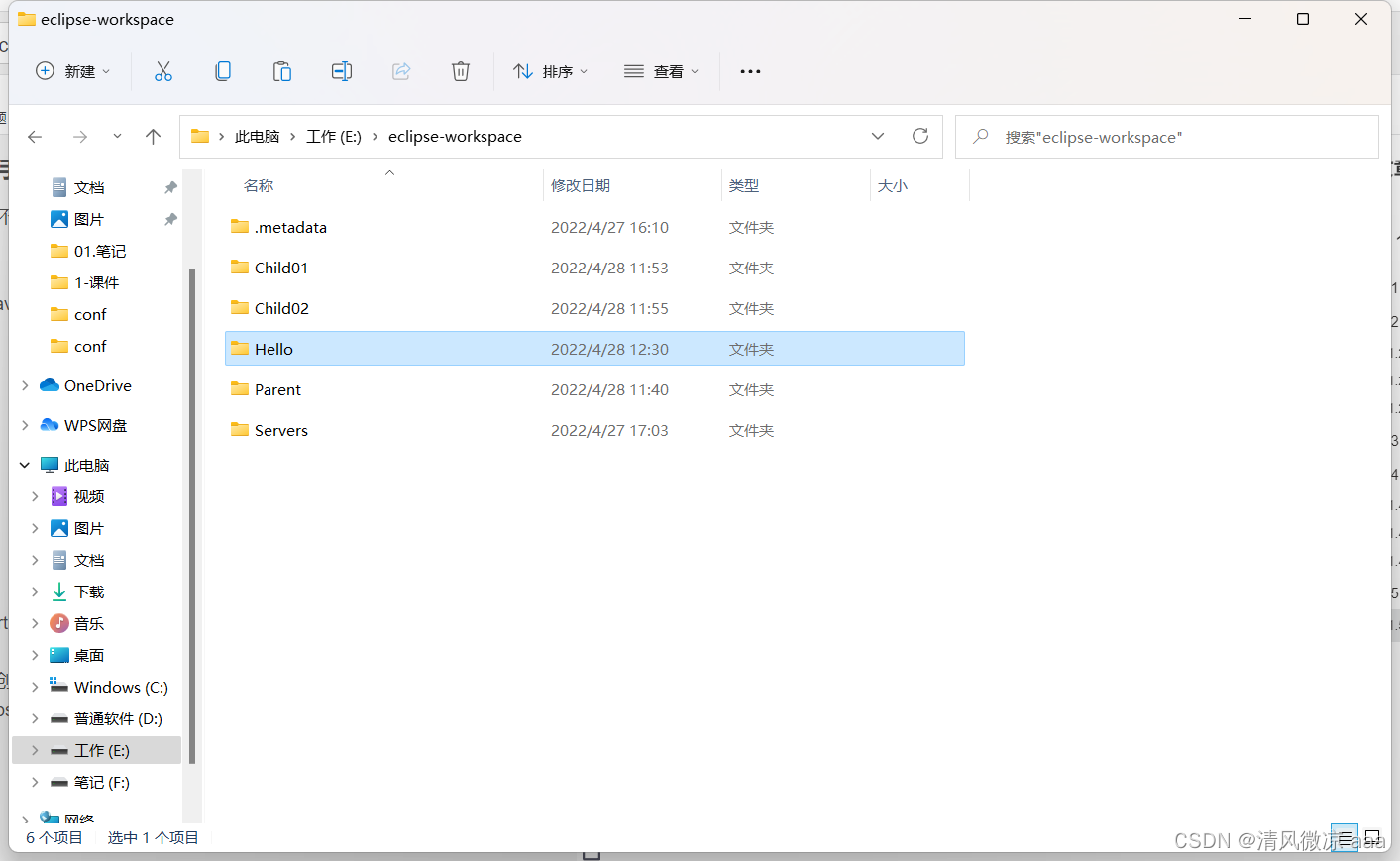Unpin 文档 using its pin icon

[170, 187]
